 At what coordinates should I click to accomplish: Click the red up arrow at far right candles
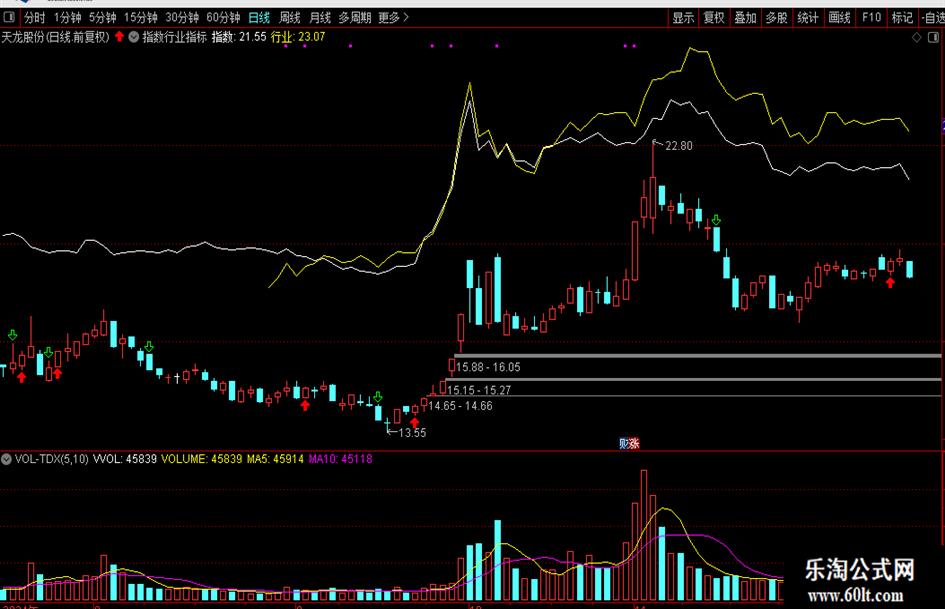[x=890, y=282]
